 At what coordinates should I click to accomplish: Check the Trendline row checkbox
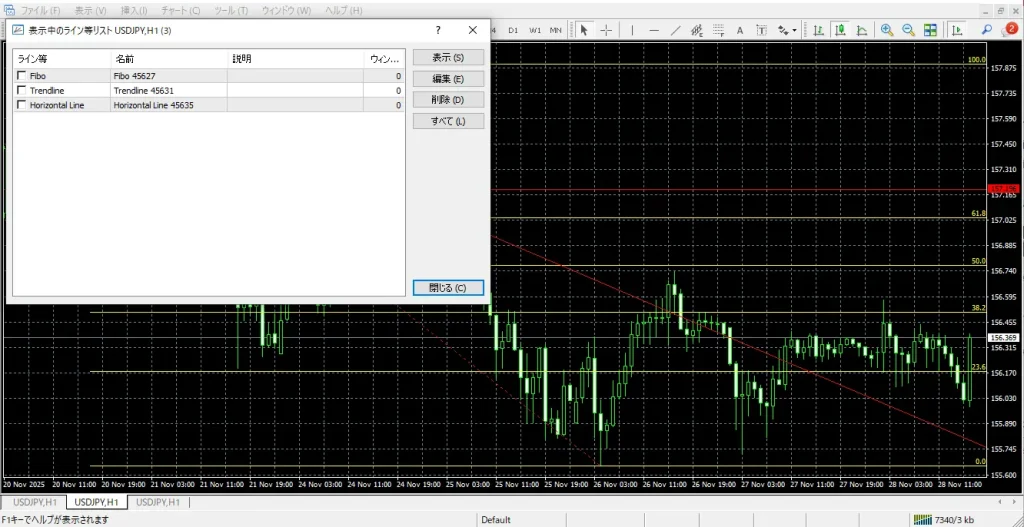[22, 90]
